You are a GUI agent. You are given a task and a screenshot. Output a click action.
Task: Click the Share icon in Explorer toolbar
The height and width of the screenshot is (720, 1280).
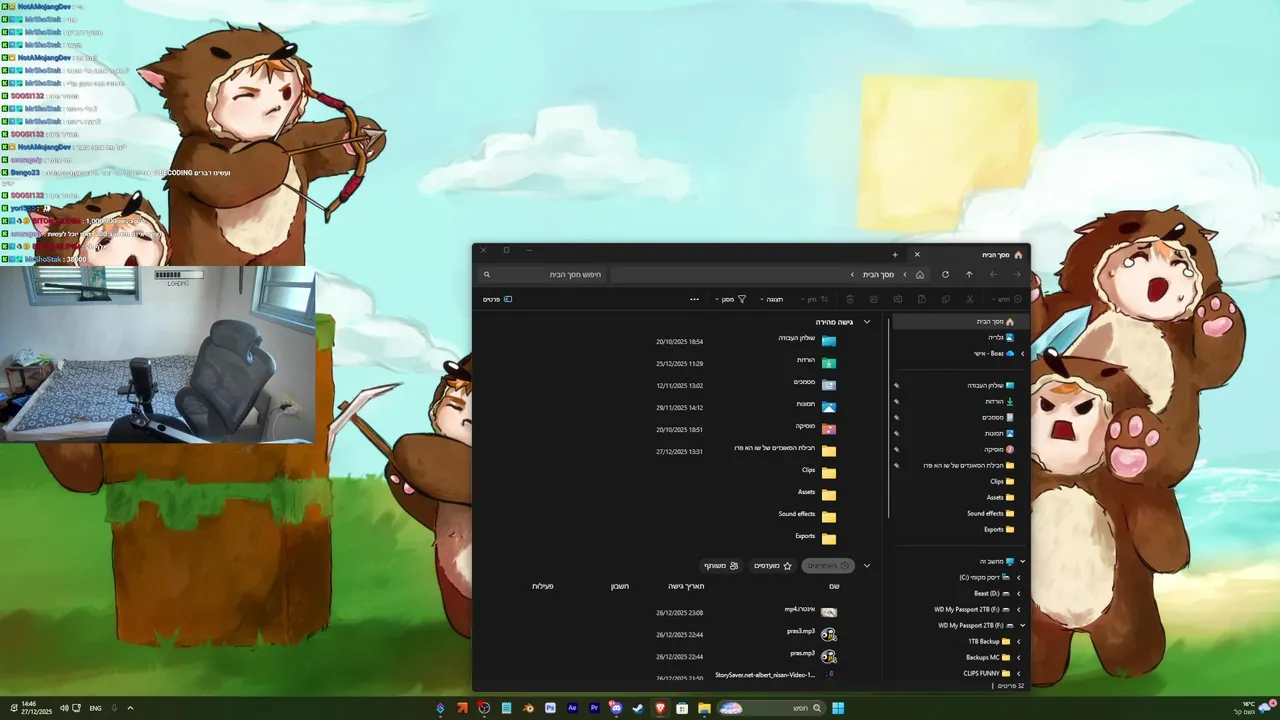[874, 299]
